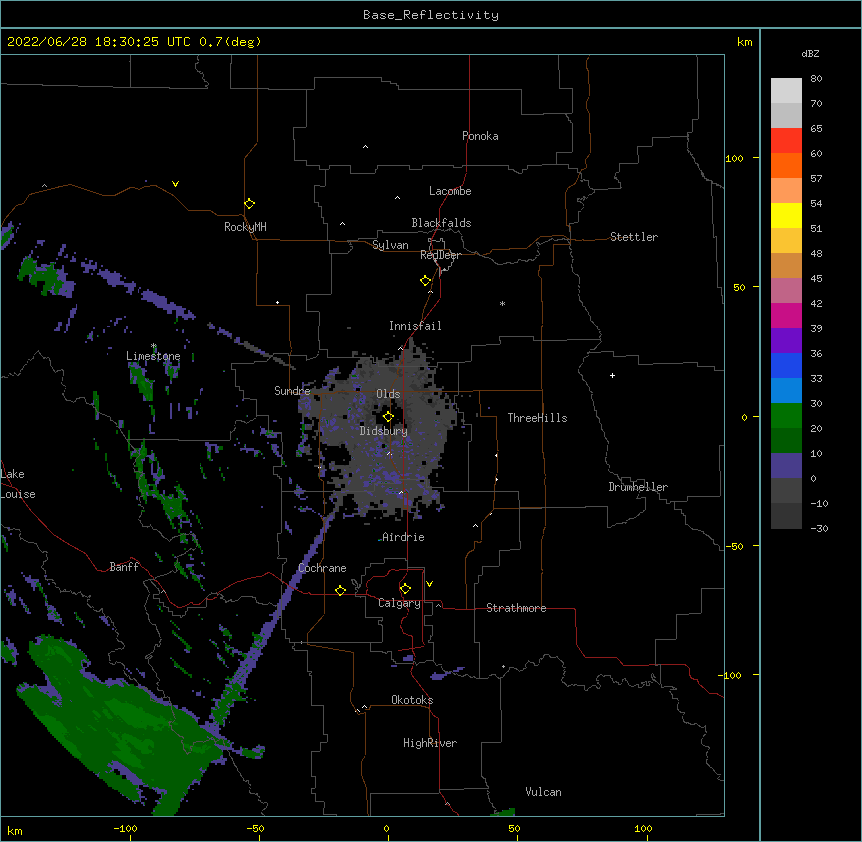
Task: Select orange legend swatch between 60 and 57
Action: click(786, 165)
